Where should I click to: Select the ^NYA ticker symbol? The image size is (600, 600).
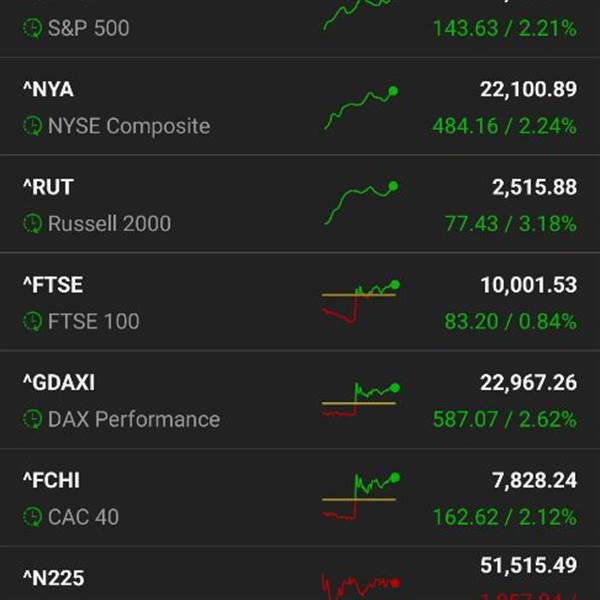pos(48,90)
